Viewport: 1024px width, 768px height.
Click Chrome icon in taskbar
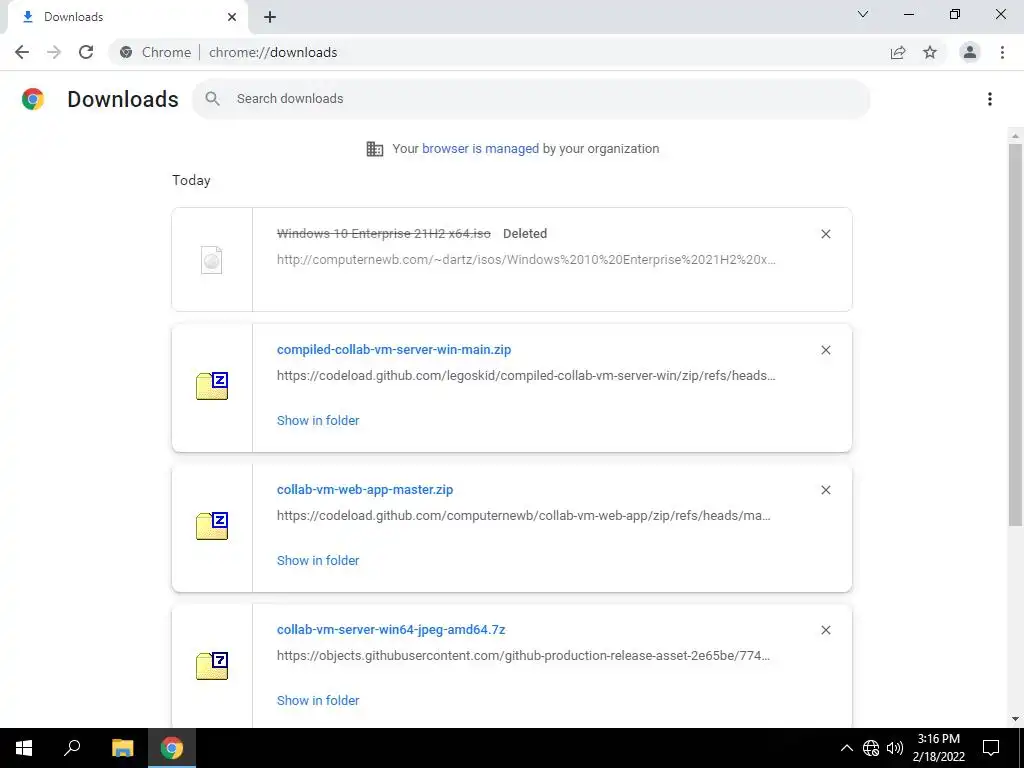(x=172, y=748)
